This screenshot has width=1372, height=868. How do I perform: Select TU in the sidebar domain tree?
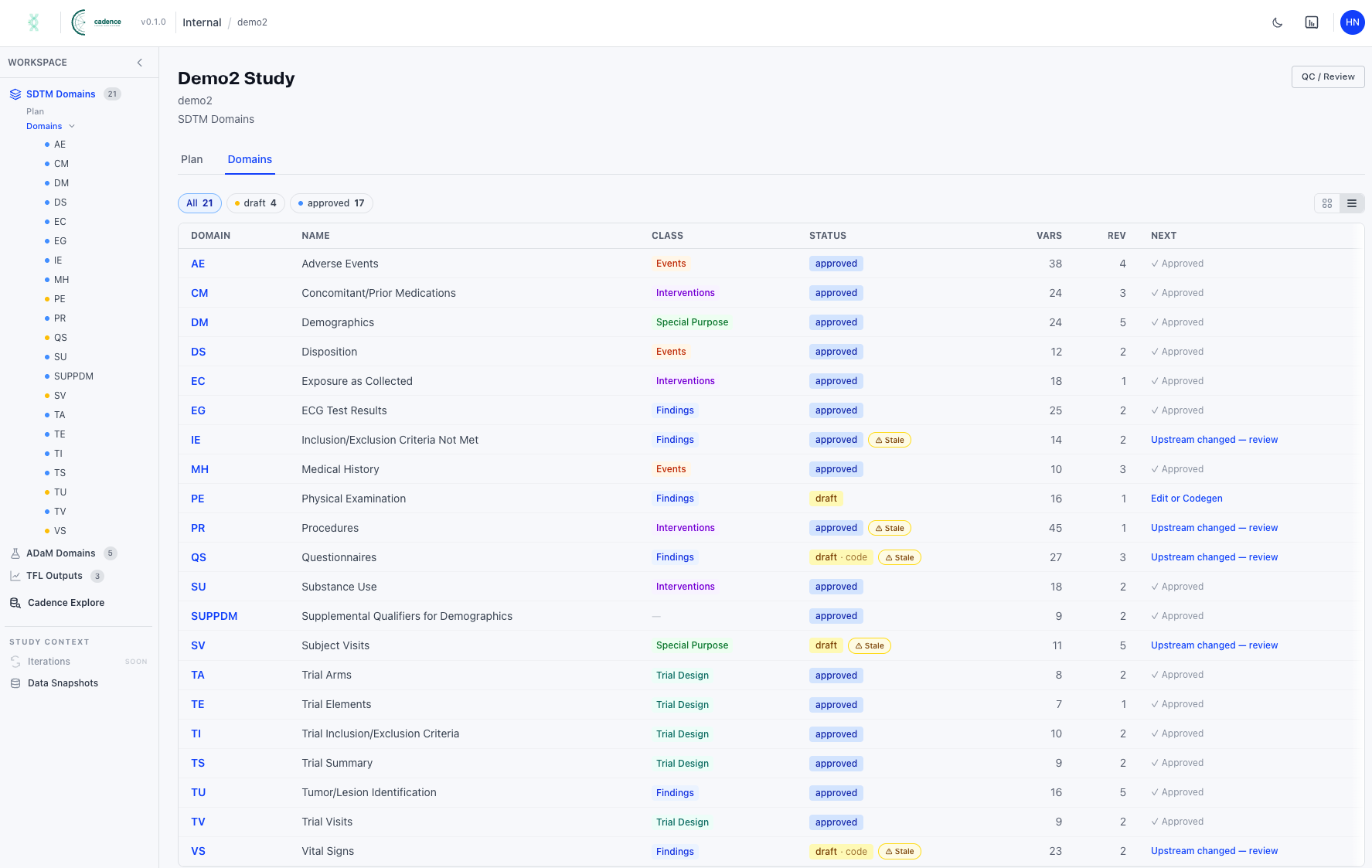point(60,492)
